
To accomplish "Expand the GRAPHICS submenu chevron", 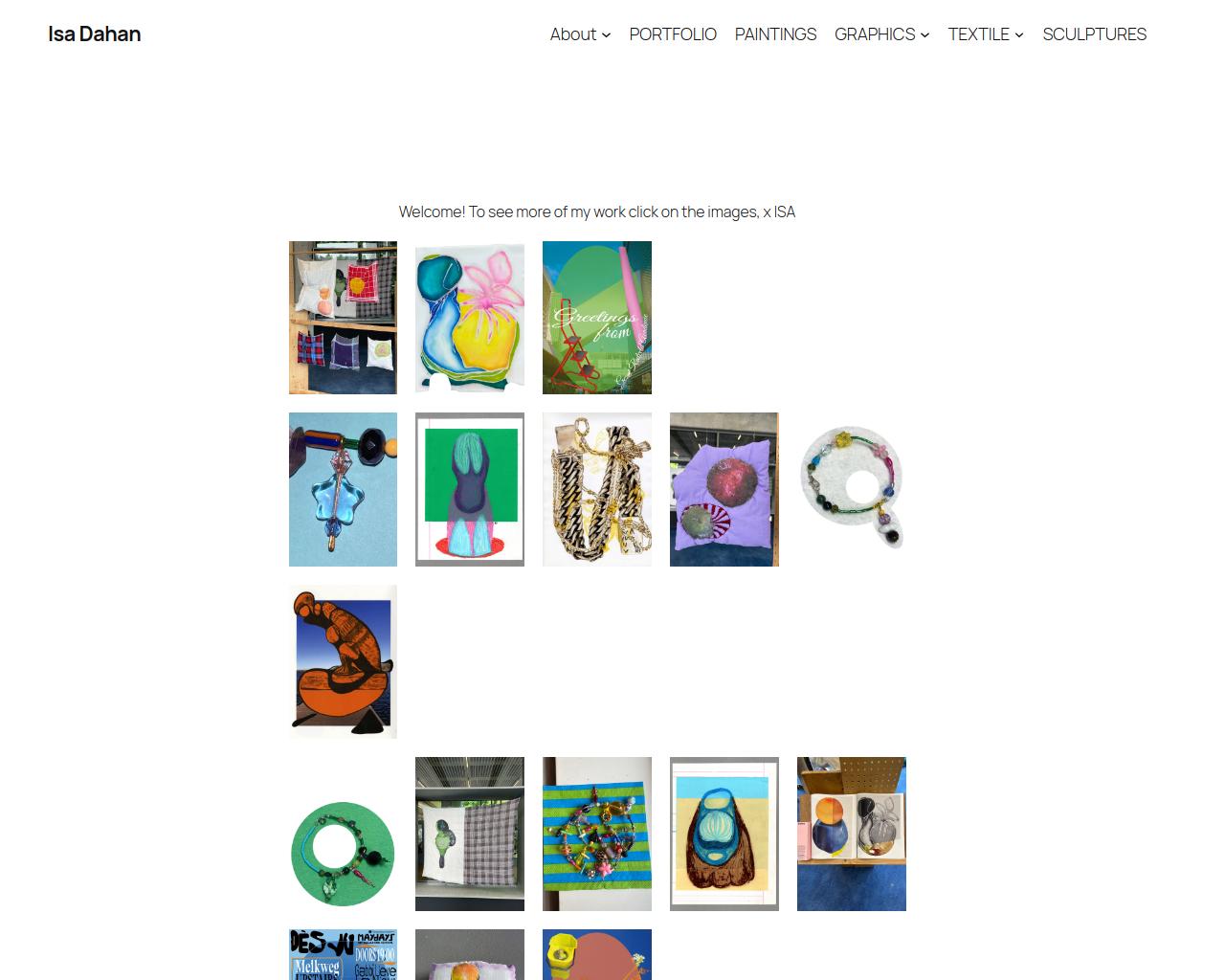I will pyautogui.click(x=925, y=34).
